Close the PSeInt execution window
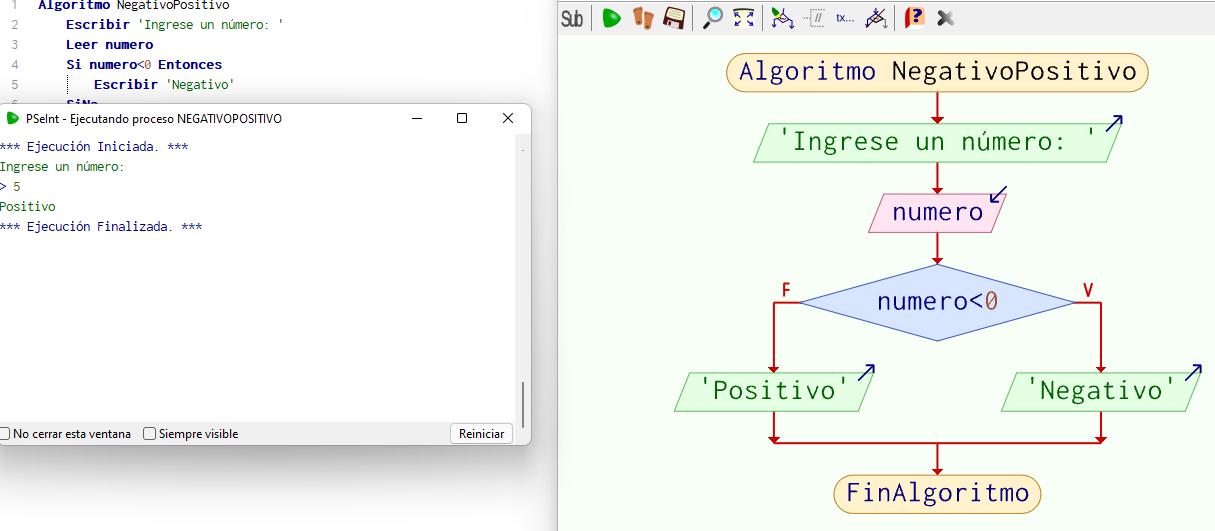The height and width of the screenshot is (531, 1215). click(x=508, y=118)
